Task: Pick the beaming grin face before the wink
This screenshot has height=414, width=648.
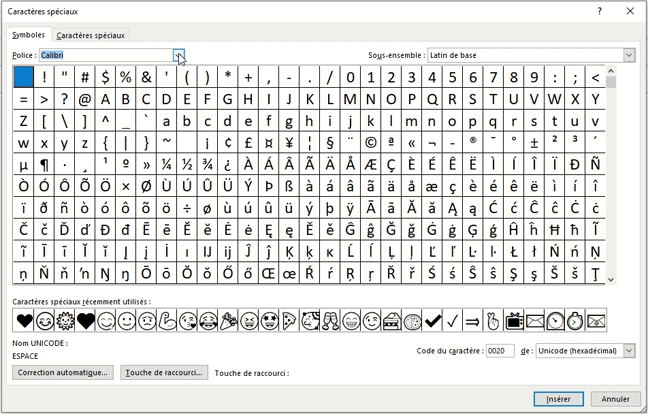Action: pyautogui.click(x=351, y=321)
